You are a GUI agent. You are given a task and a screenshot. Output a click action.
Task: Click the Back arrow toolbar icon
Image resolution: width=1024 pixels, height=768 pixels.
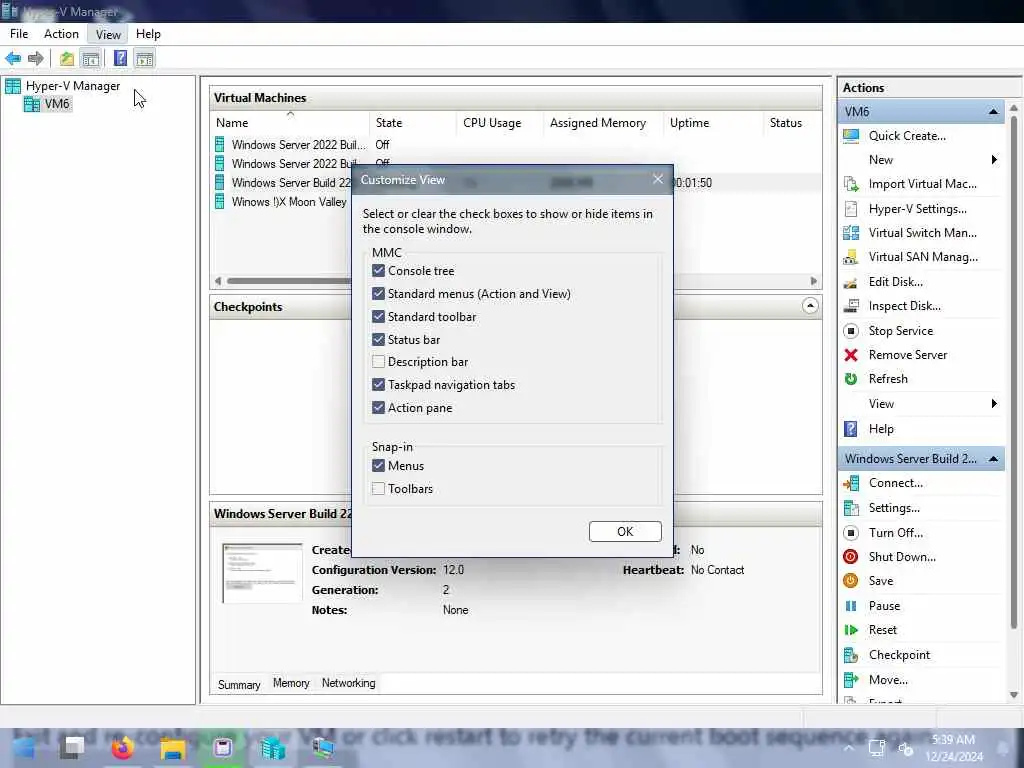pyautogui.click(x=13, y=59)
